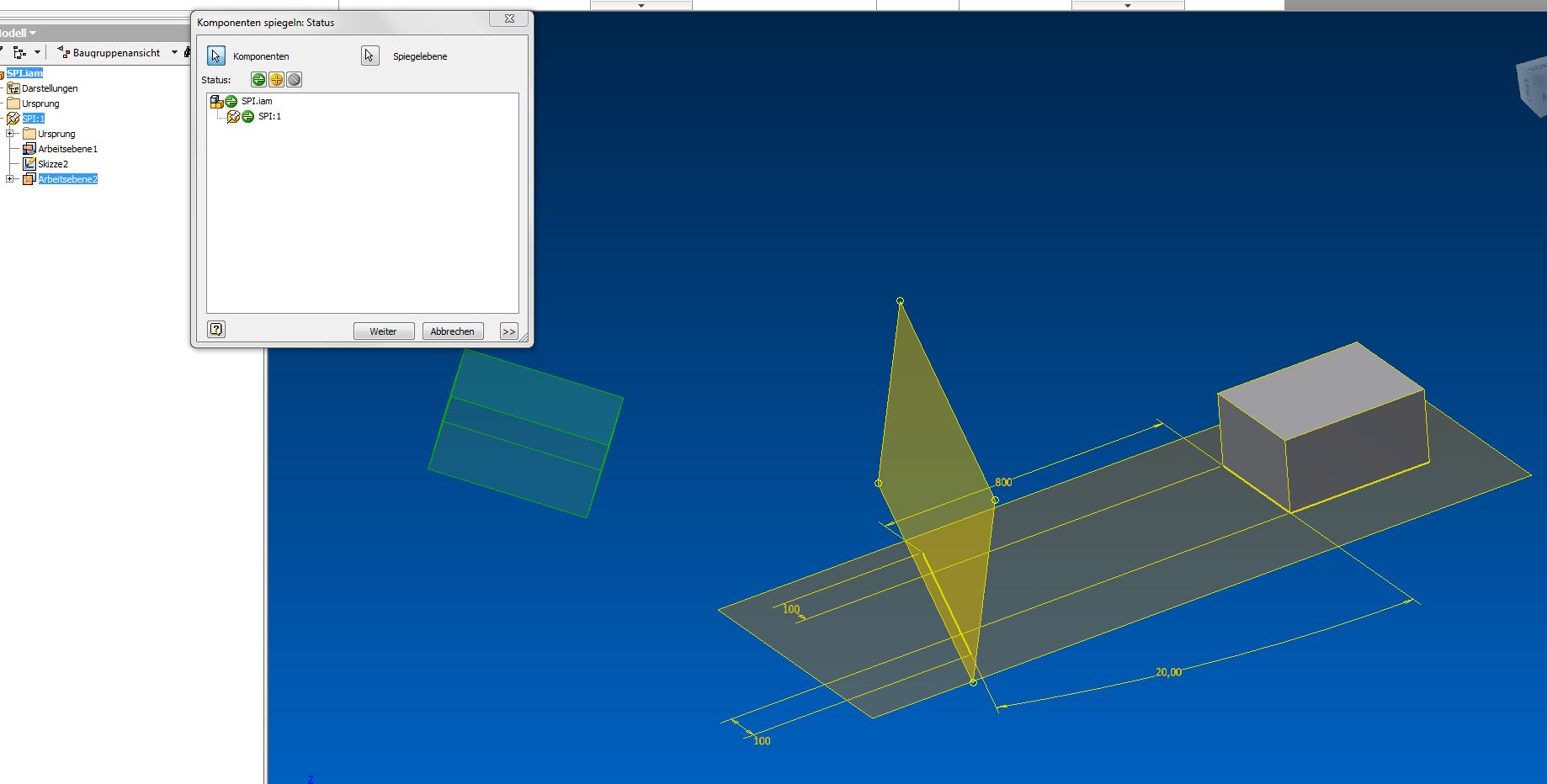Click the Darstellungen icon in the model browser
1547x784 pixels.
pos(13,88)
